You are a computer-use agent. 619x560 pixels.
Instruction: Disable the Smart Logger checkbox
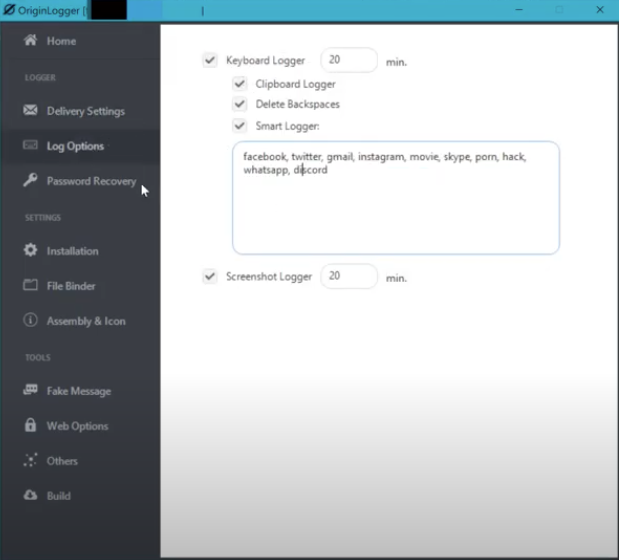pyautogui.click(x=240, y=126)
